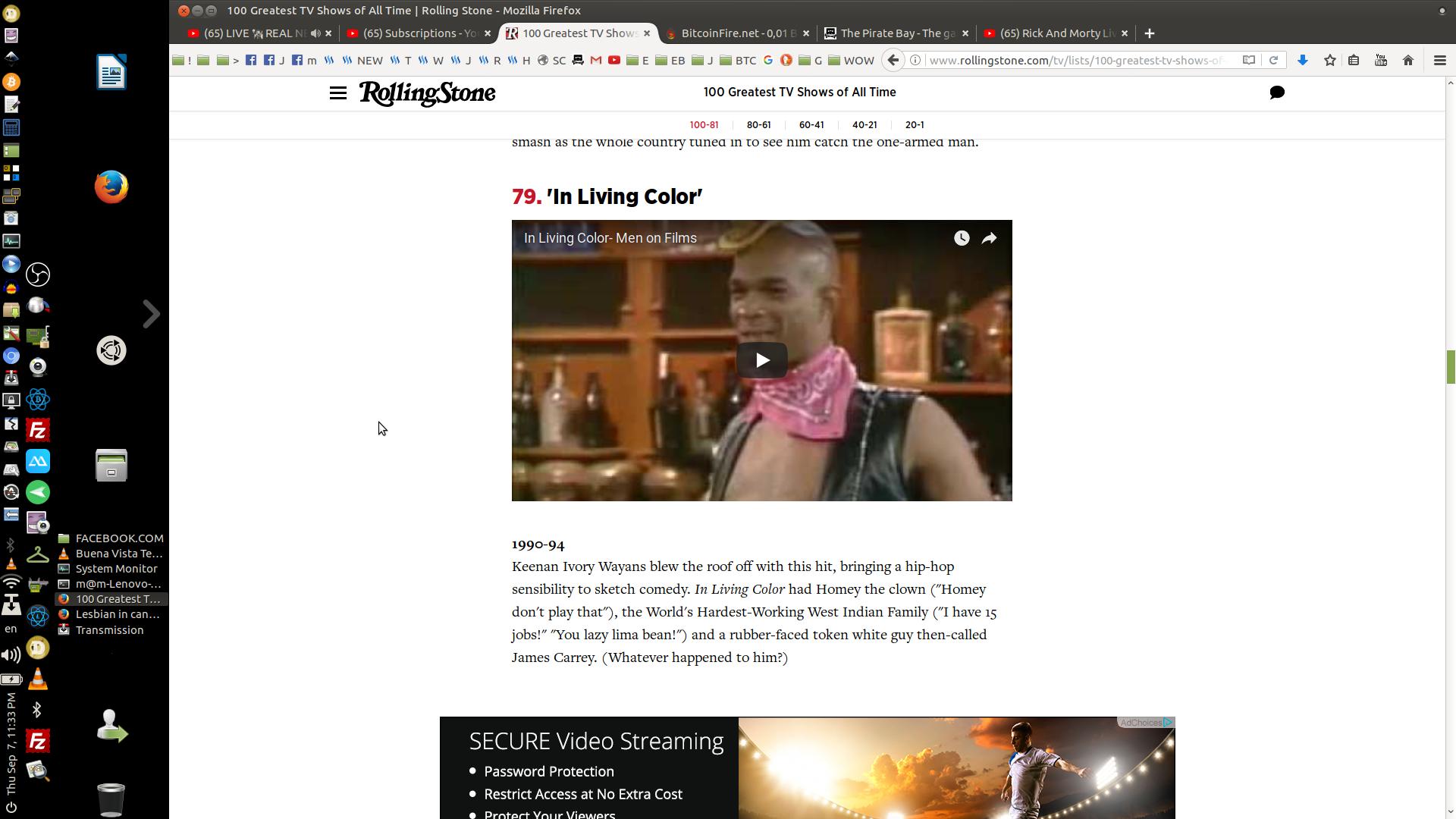The width and height of the screenshot is (1456, 819).
Task: Click the site information icon in address bar
Action: click(915, 61)
